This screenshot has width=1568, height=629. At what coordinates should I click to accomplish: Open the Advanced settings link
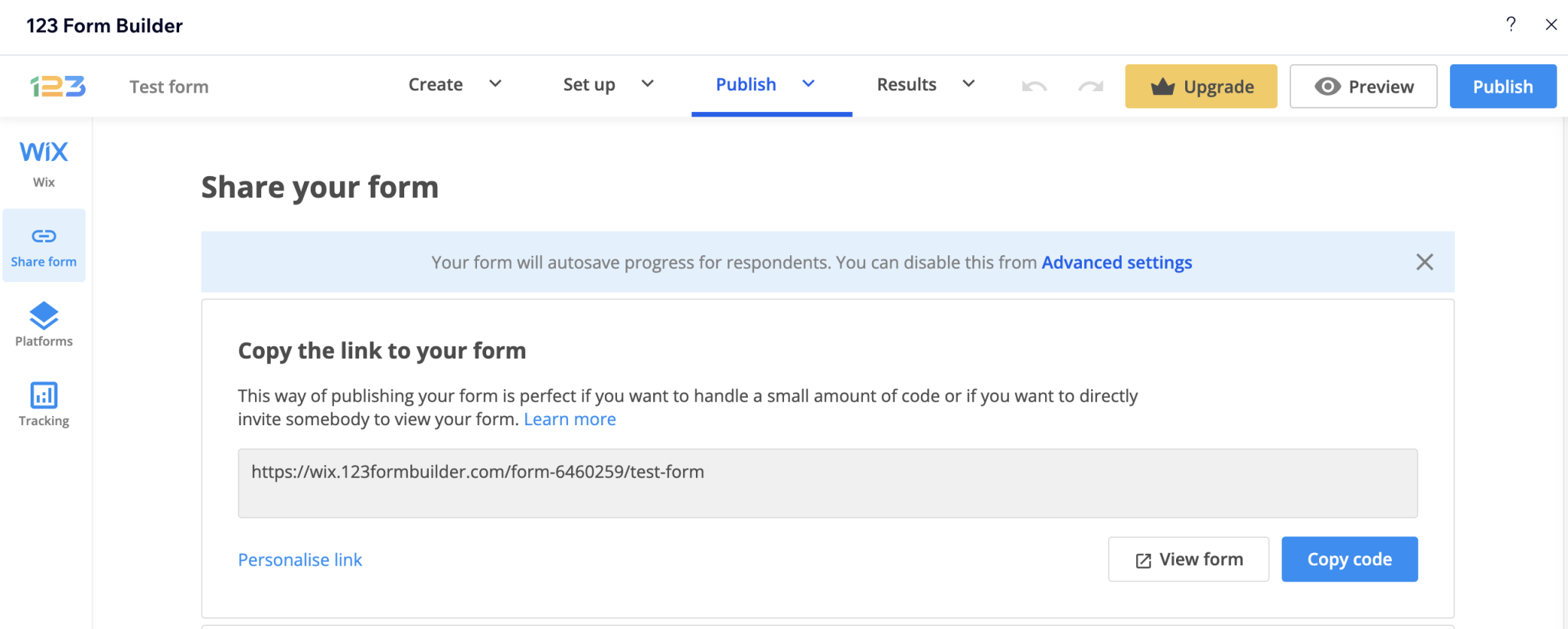(x=1117, y=263)
